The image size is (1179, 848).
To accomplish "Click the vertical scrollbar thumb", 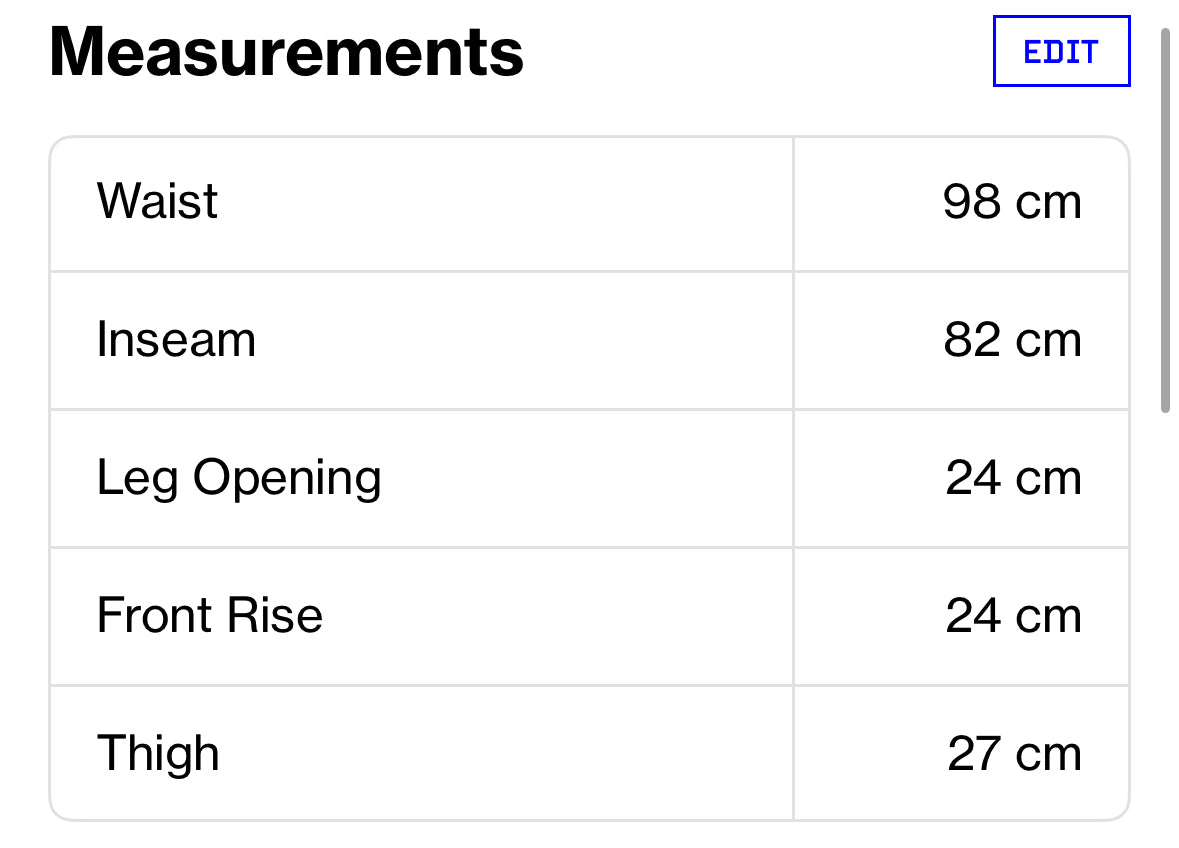I will point(1165,220).
